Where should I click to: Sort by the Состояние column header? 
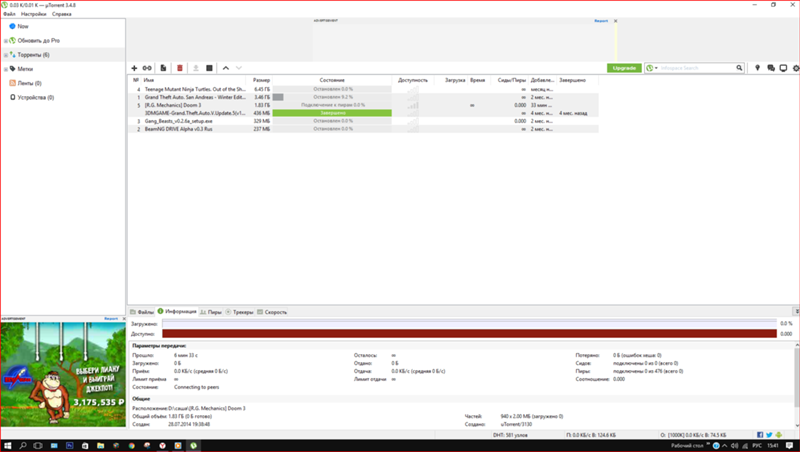332,80
